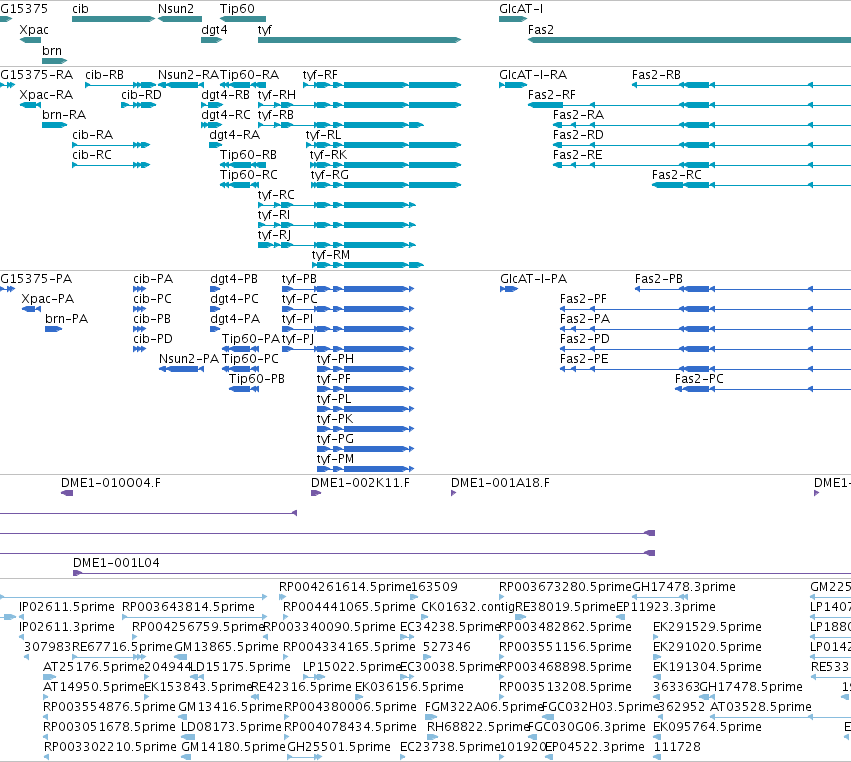Viewport: 851px width, 762px height.
Task: Select the tyf-RG transcript label
Action: click(329, 175)
